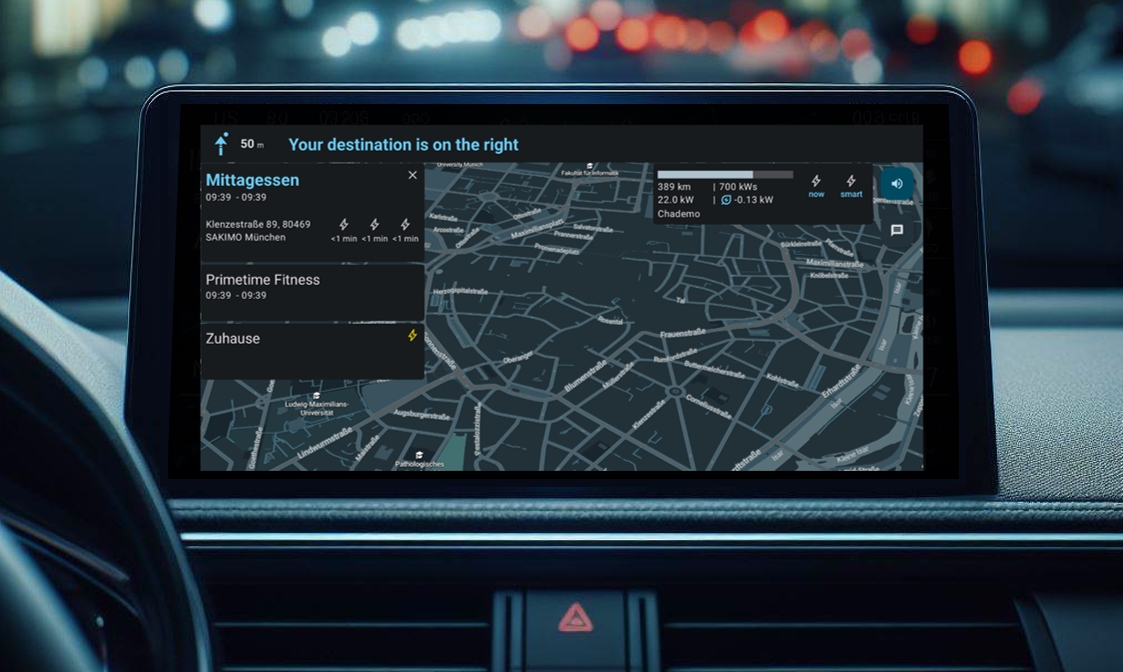Tap 'Erhardtstraße' label on the map
This screenshot has width=1123, height=672.
[841, 381]
